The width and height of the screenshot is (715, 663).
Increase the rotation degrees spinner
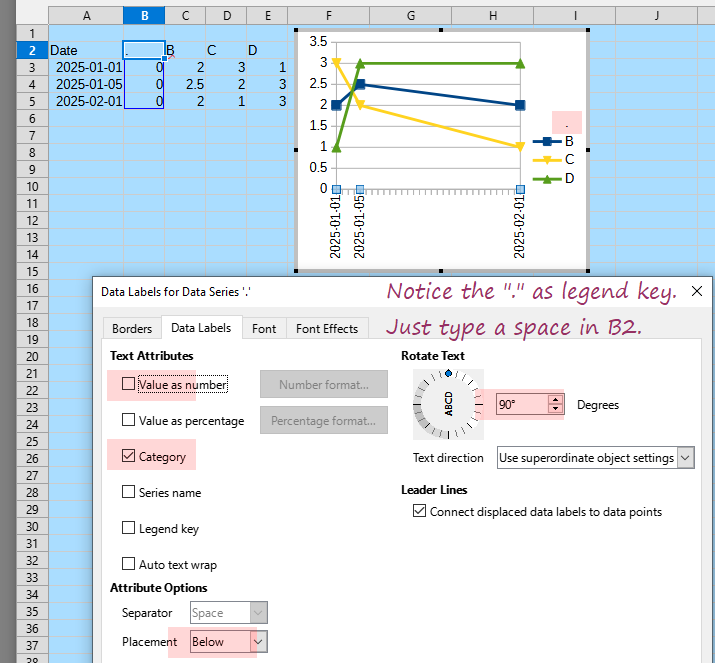555,400
